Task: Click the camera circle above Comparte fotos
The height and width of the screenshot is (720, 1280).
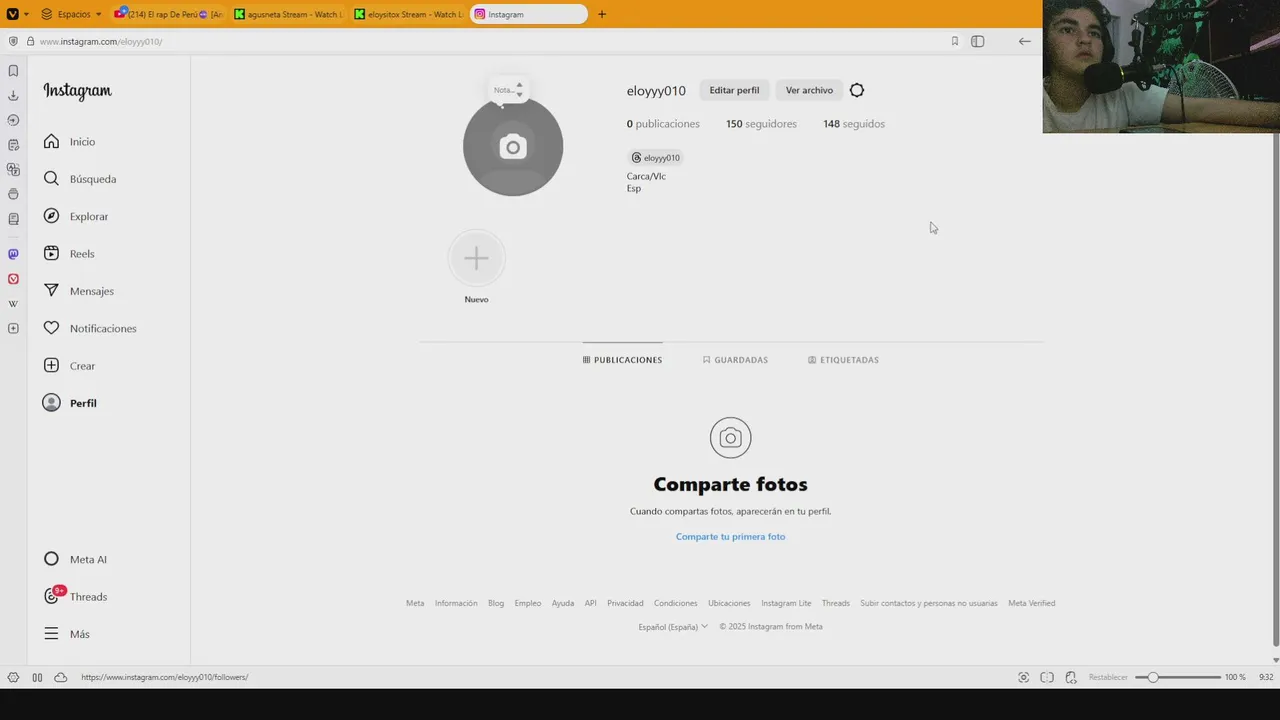Action: coord(730,438)
